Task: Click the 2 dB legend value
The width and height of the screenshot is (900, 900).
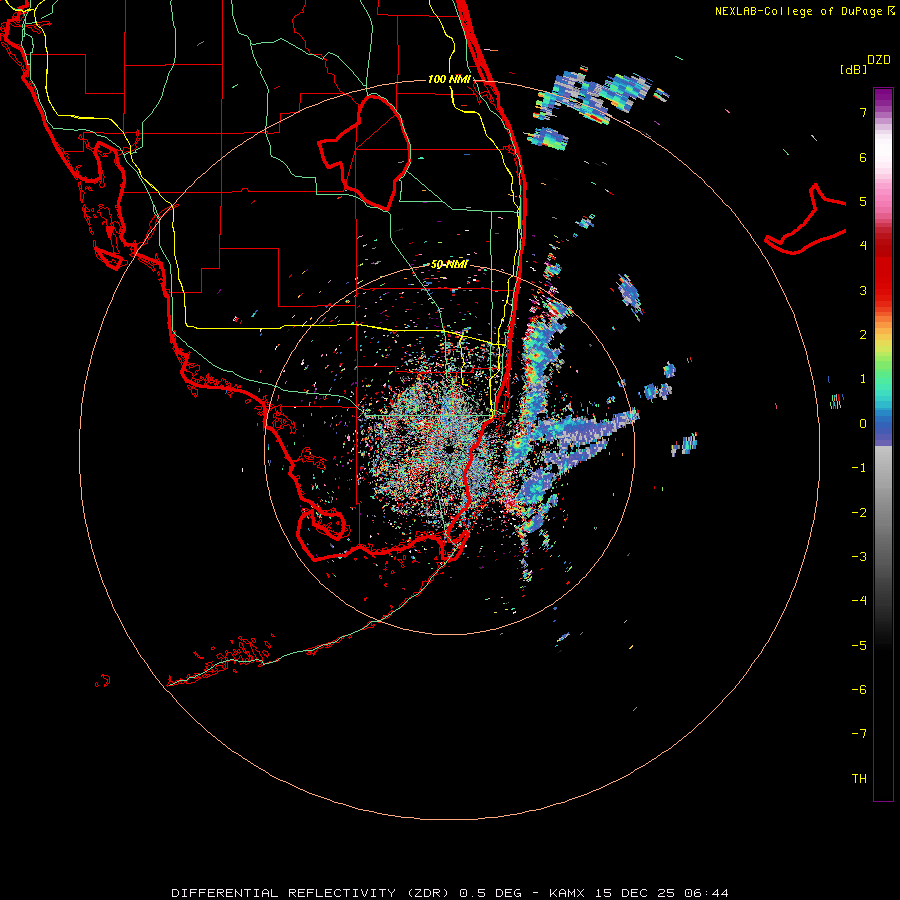Action: point(863,335)
